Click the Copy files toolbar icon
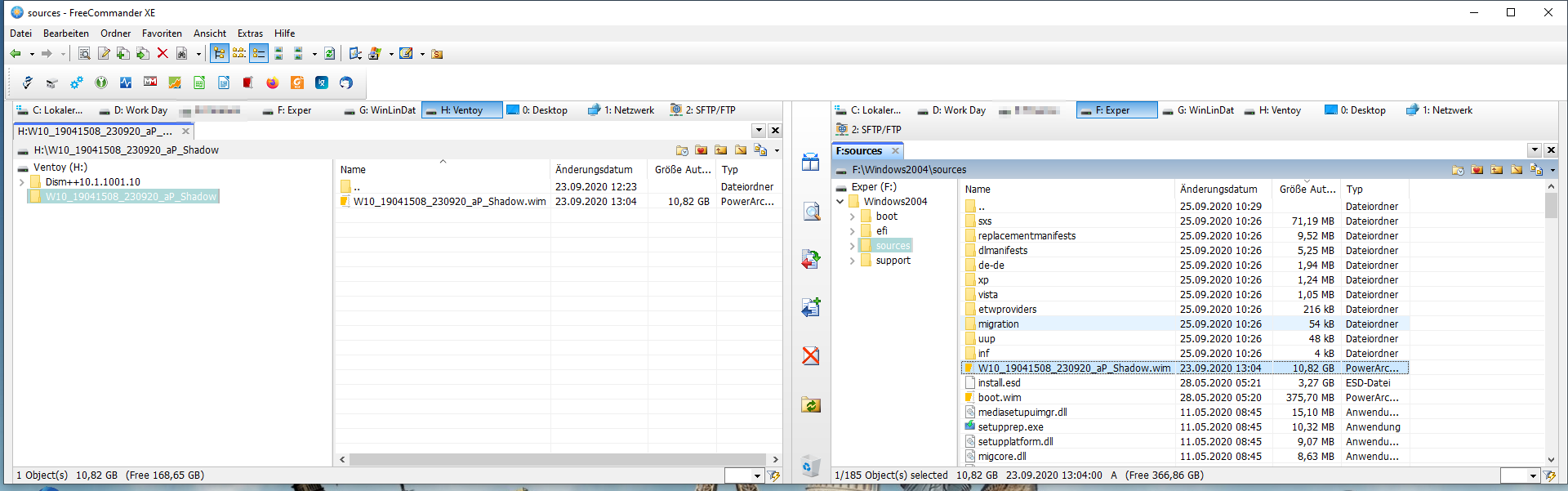 coord(123,54)
